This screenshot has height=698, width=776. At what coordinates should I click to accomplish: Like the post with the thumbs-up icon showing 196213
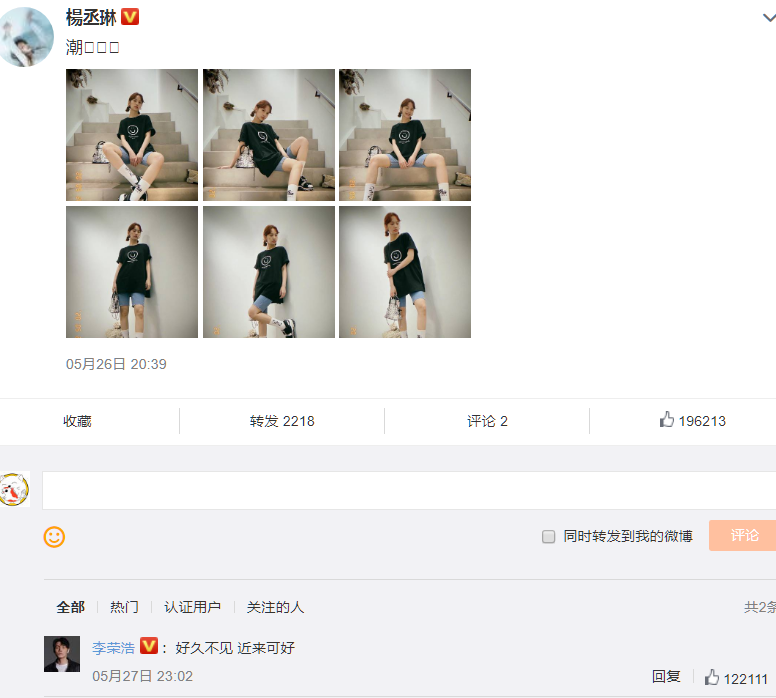[x=667, y=420]
